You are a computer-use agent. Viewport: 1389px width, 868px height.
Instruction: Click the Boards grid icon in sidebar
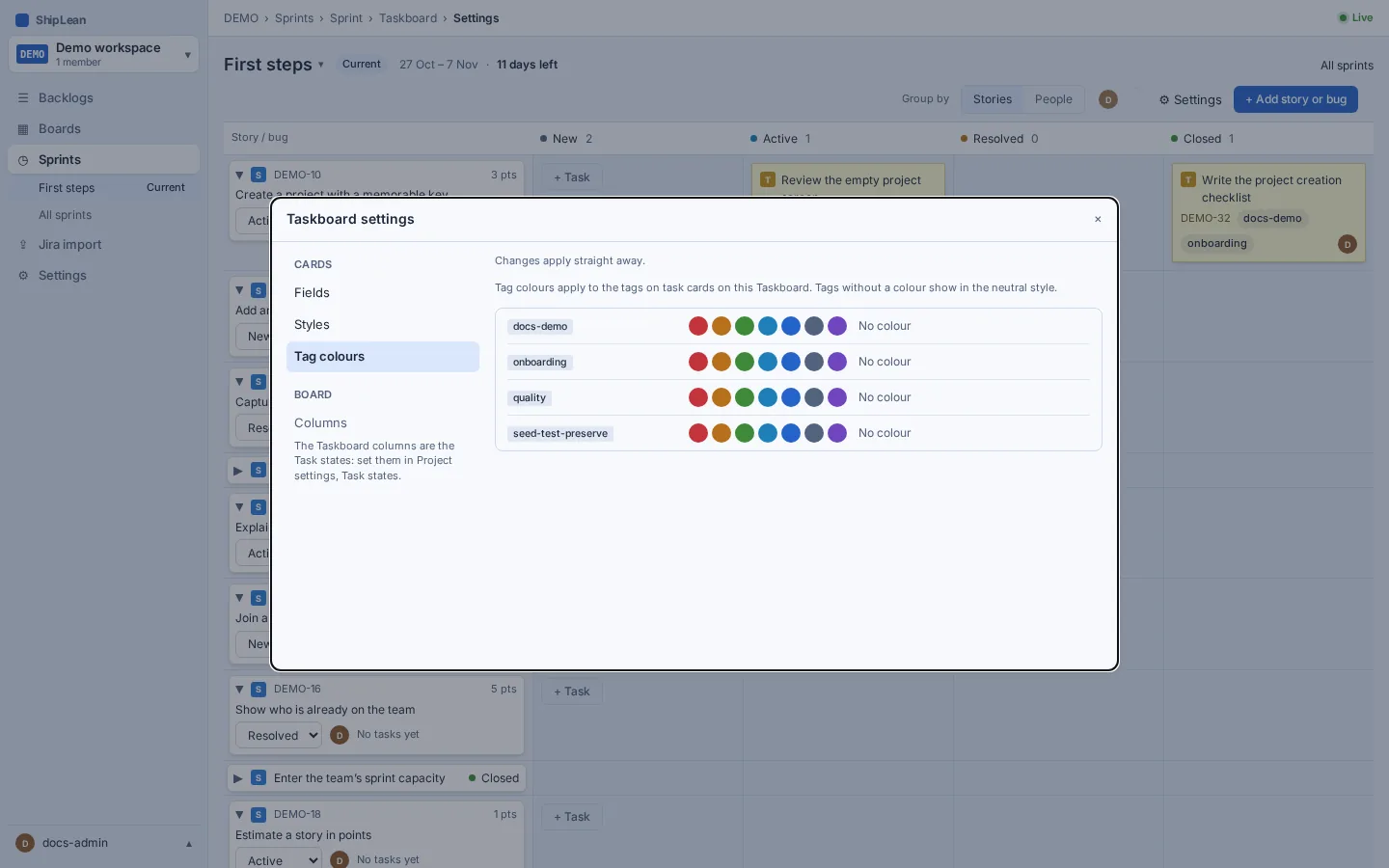23,129
